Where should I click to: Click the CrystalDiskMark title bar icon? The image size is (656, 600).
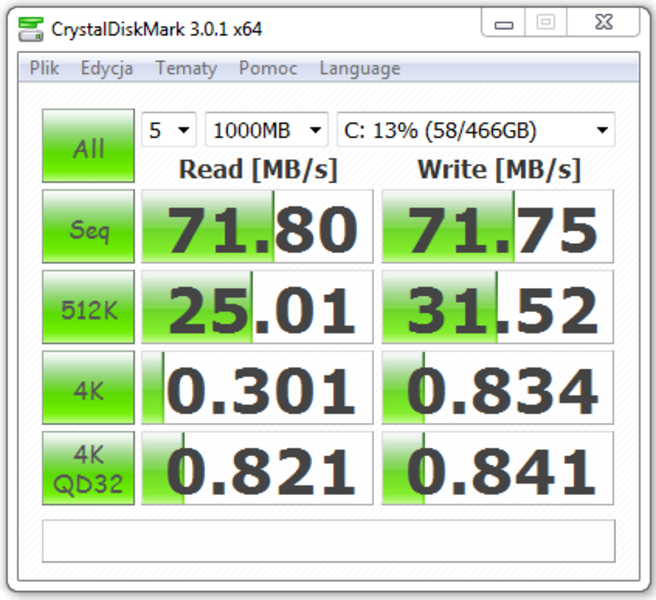point(31,29)
